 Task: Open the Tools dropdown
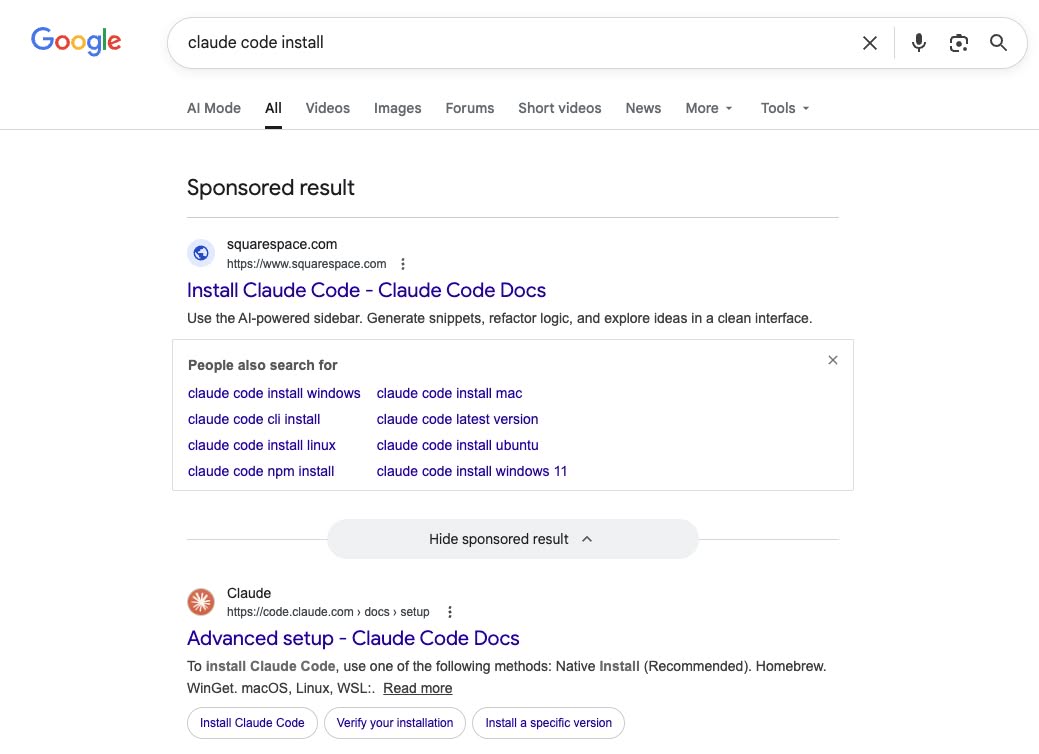785,108
